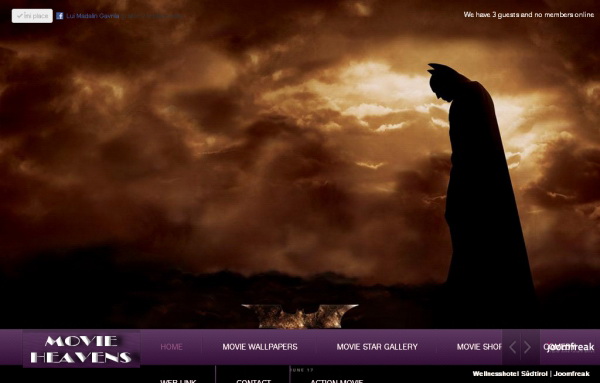The height and width of the screenshot is (383, 600).
Task: Toggle the Facebook 'Îmi place' like button
Action: (x=32, y=16)
